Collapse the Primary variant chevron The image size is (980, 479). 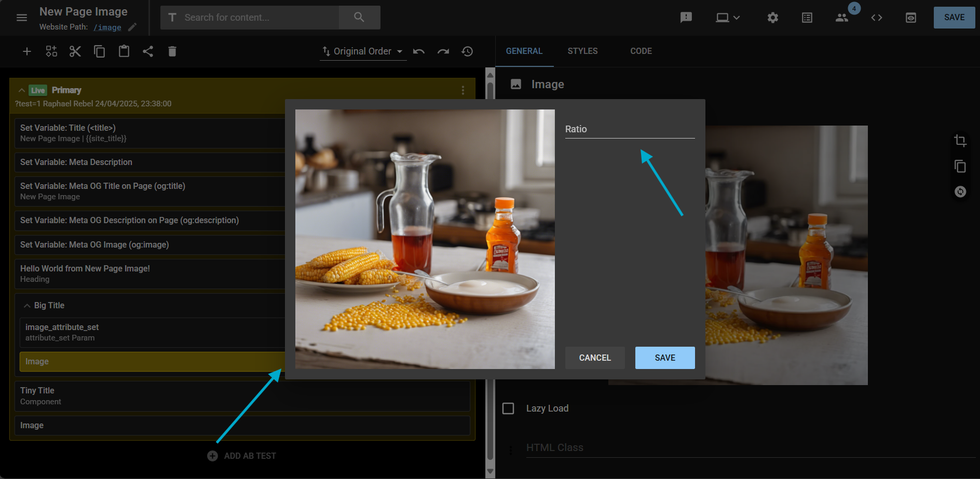pos(21,91)
